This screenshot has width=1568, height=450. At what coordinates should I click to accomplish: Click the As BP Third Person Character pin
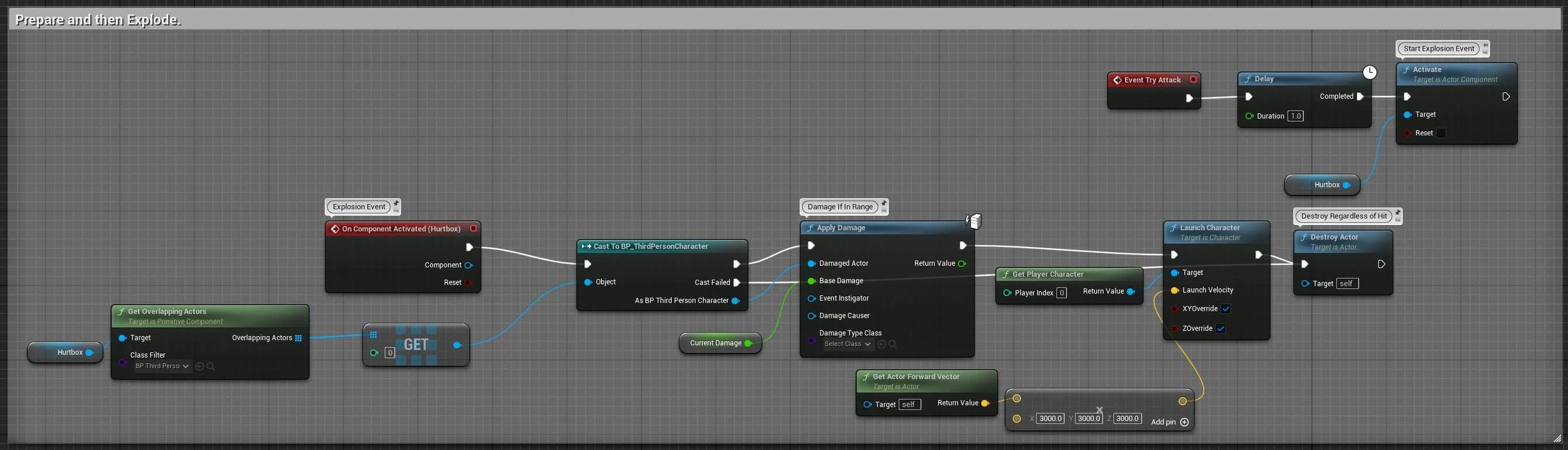(735, 301)
